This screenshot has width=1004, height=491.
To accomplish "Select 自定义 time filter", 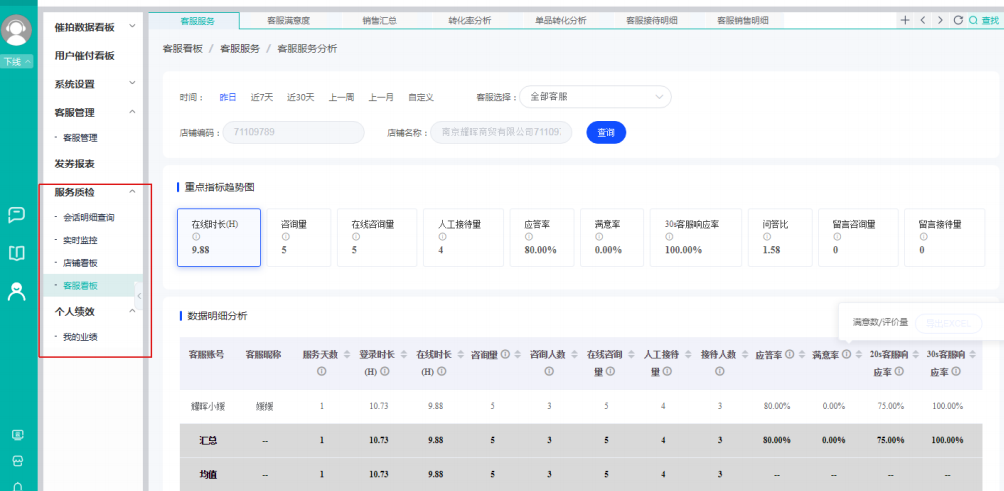I will click(x=421, y=97).
